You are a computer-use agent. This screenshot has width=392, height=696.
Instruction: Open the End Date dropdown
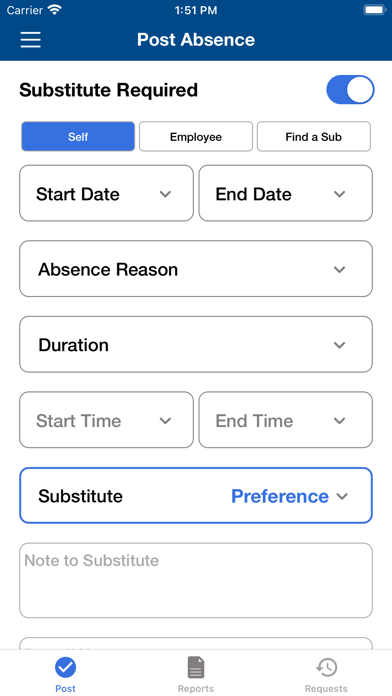(x=285, y=193)
